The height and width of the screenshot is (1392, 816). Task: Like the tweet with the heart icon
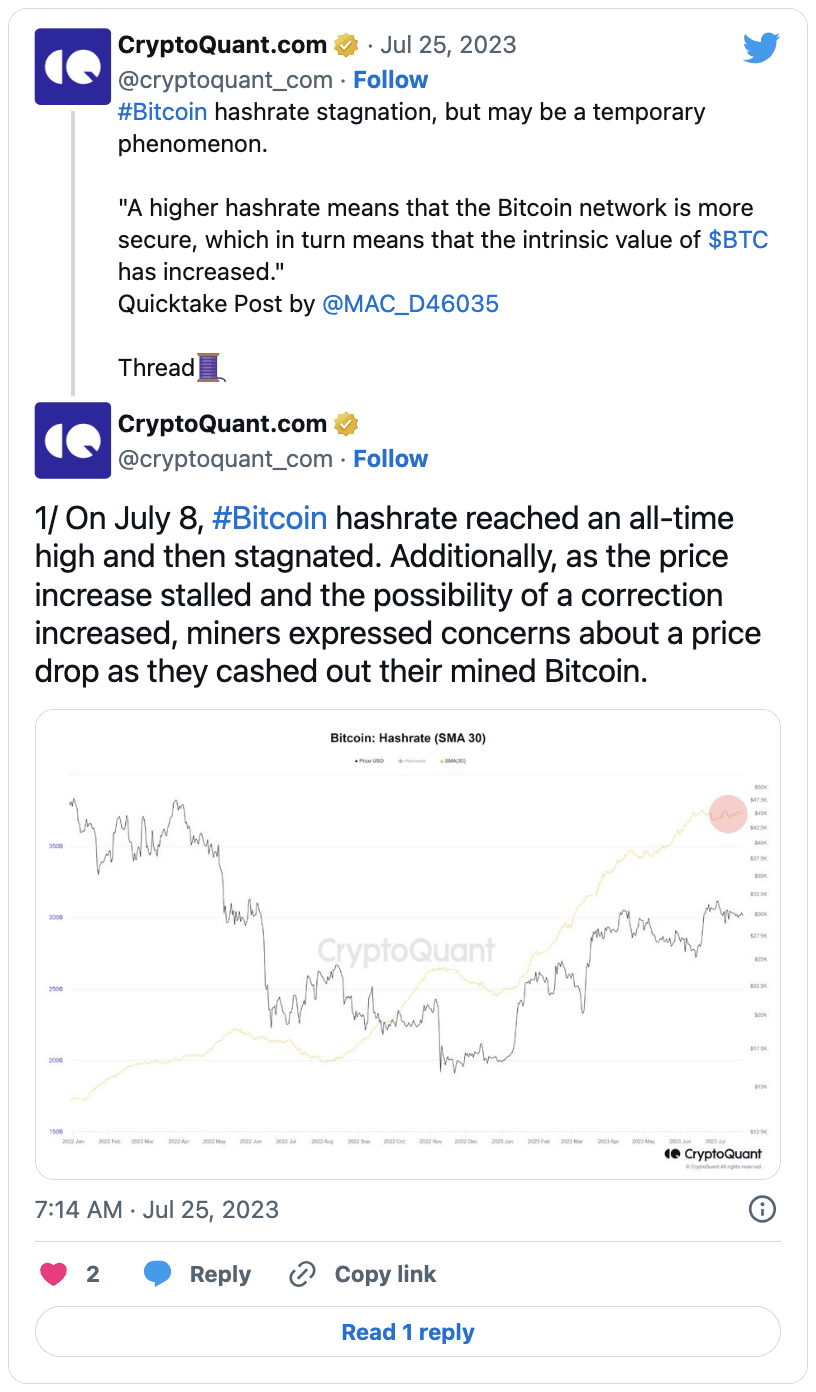55,1273
